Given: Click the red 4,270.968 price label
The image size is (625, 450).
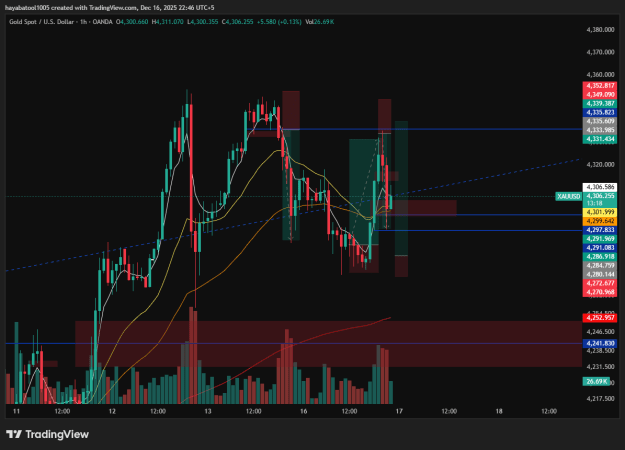Looking at the screenshot, I should [x=600, y=292].
